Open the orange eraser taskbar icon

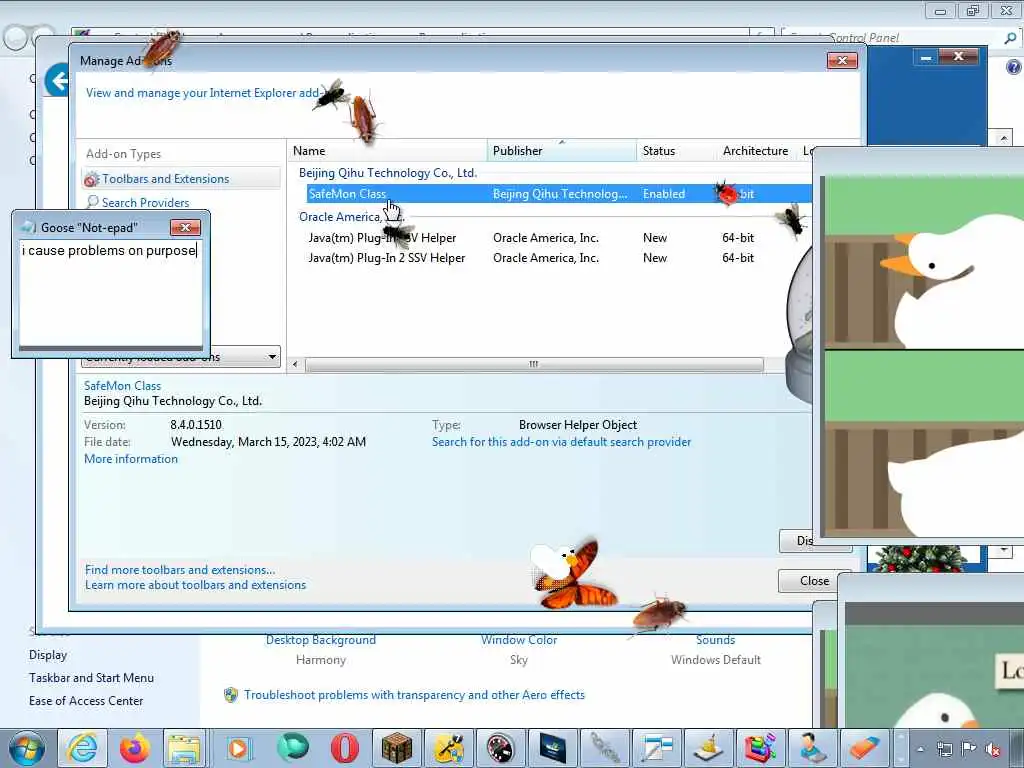[863, 748]
